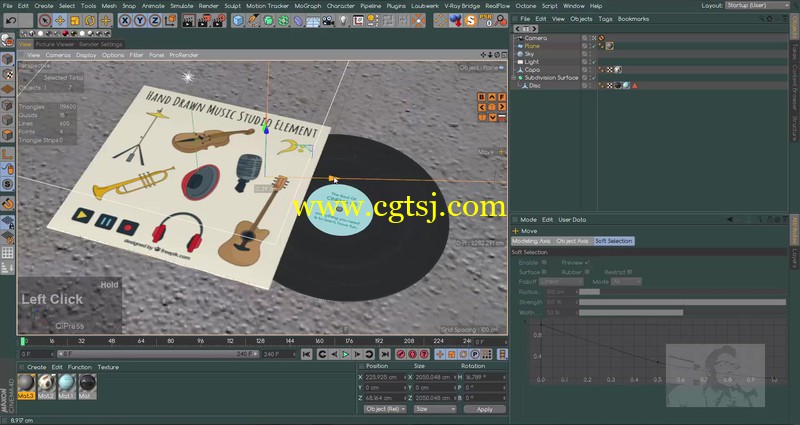Click the Undo arrow icon

[11, 20]
